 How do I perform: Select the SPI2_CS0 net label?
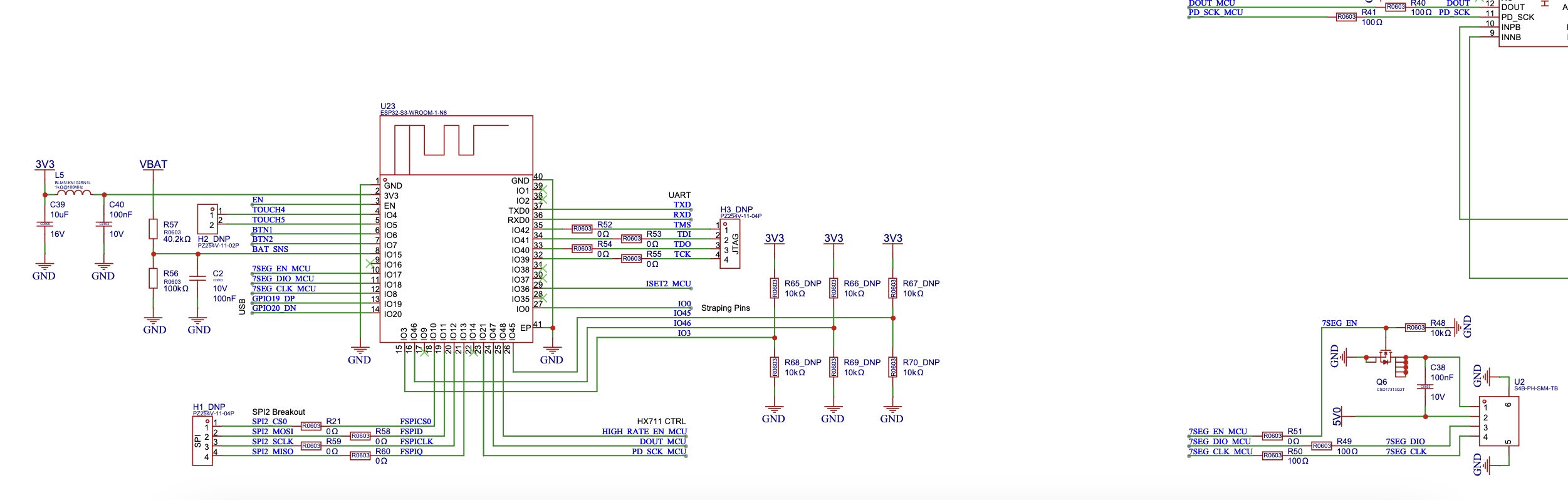269,422
